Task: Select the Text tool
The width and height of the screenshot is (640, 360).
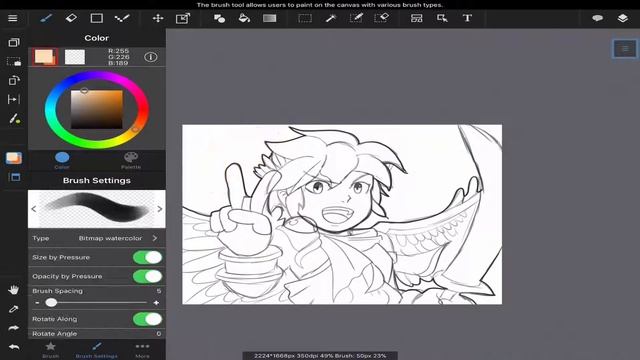Action: [x=467, y=18]
